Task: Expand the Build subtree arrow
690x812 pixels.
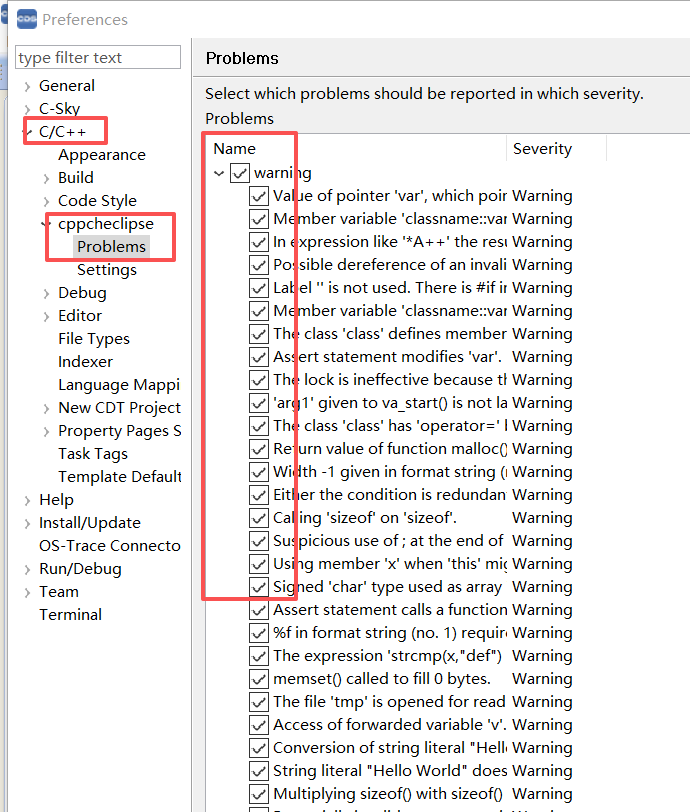Action: [x=47, y=179]
